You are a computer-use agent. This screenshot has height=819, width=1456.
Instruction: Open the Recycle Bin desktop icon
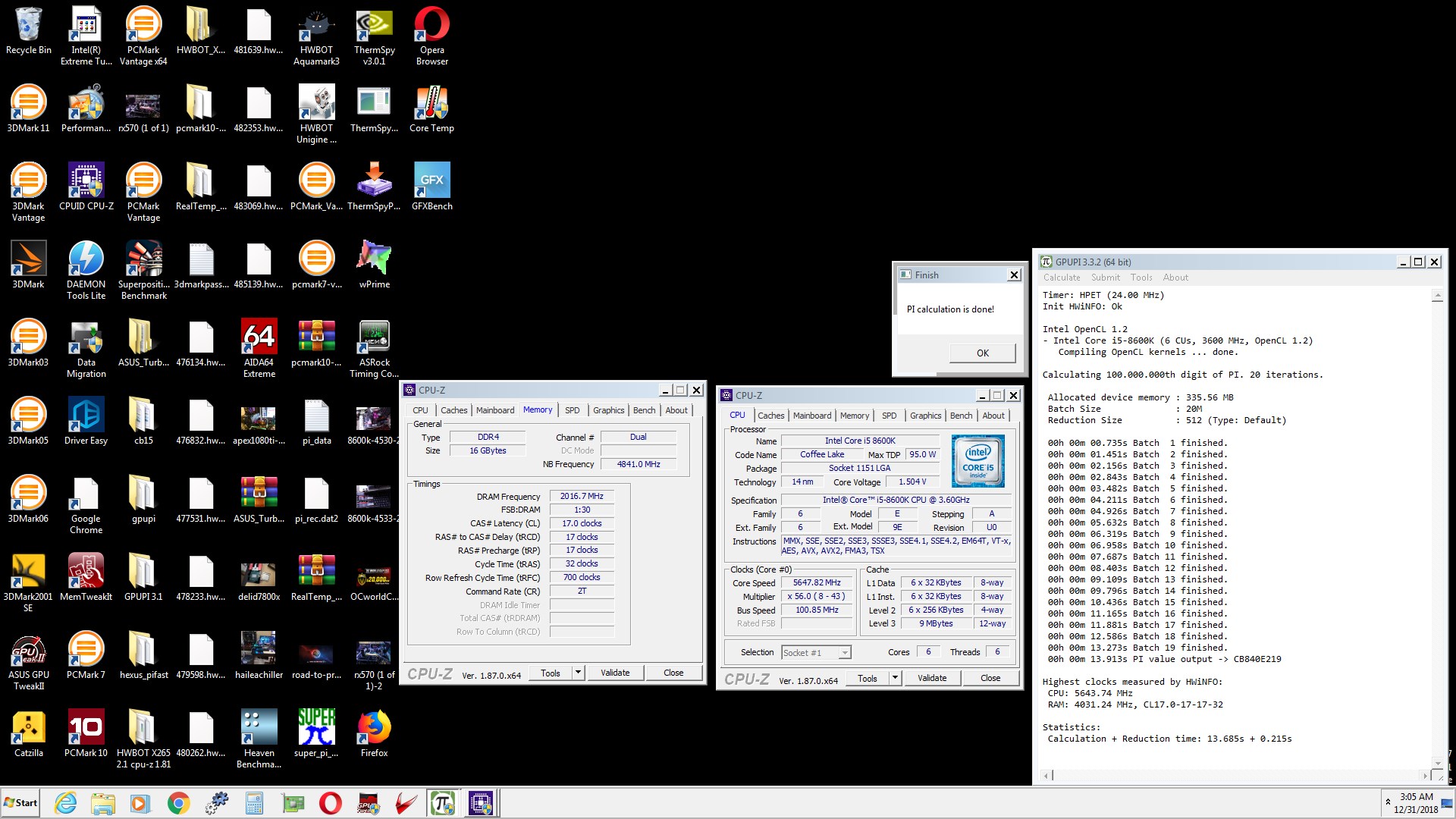pos(29,31)
